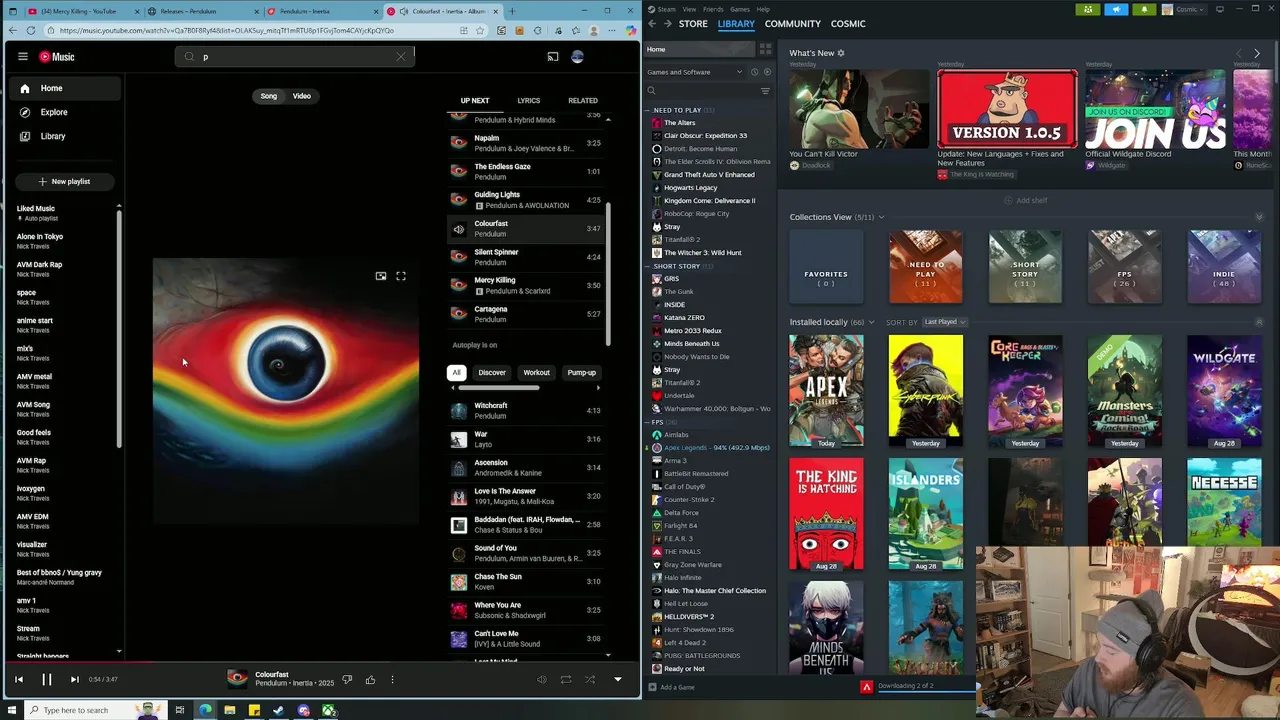The width and height of the screenshot is (1280, 720).
Task: Open the cast to device icon
Action: pos(553,57)
